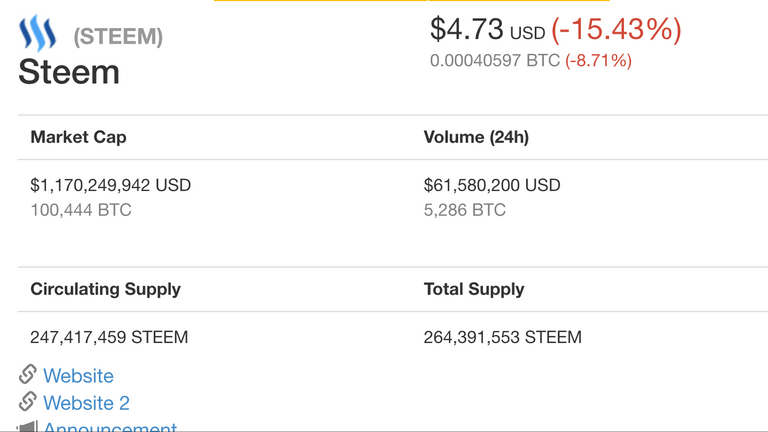Click the Circulating Supply header
The width and height of the screenshot is (768, 432).
click(105, 289)
